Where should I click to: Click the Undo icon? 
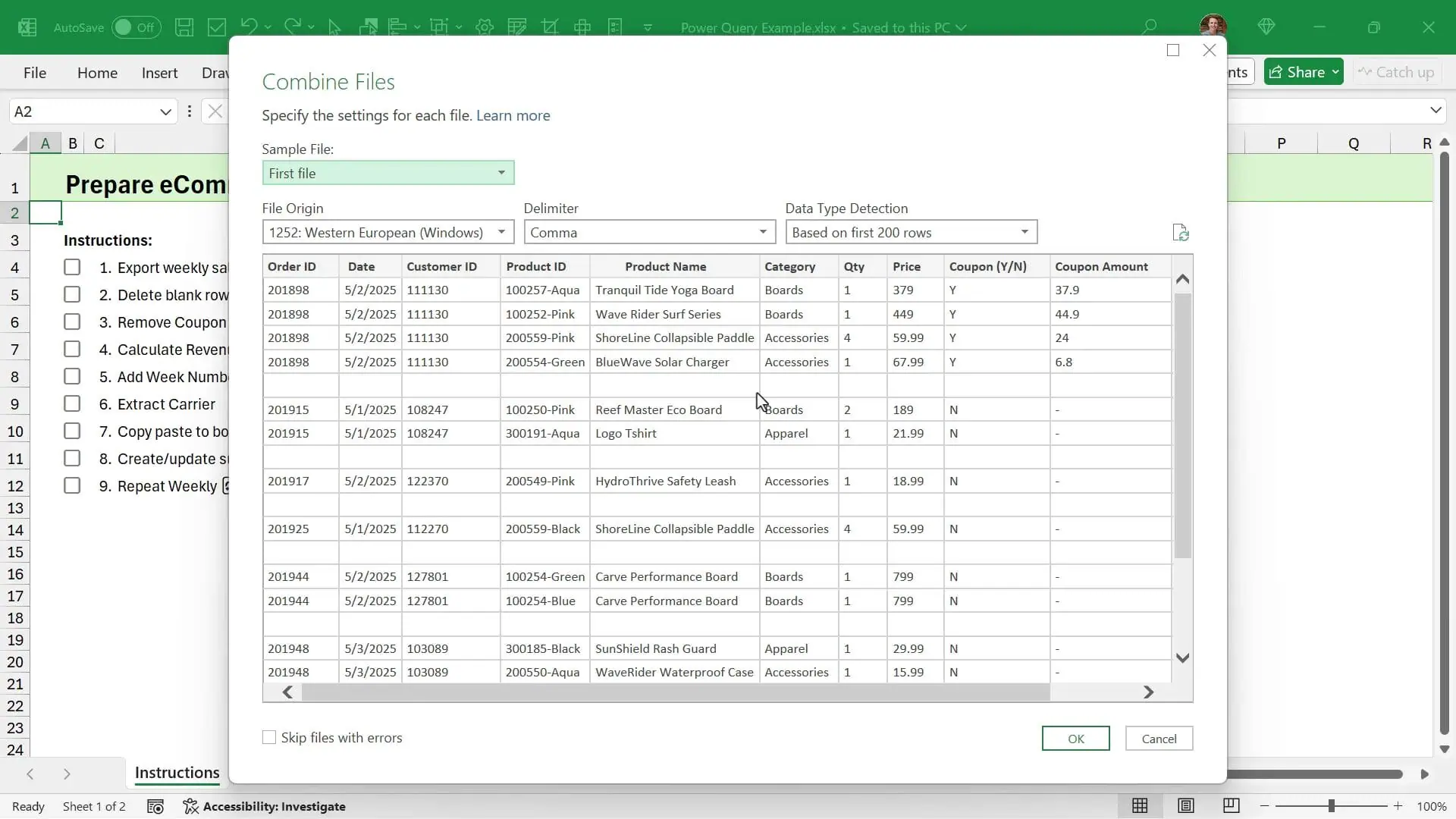250,27
